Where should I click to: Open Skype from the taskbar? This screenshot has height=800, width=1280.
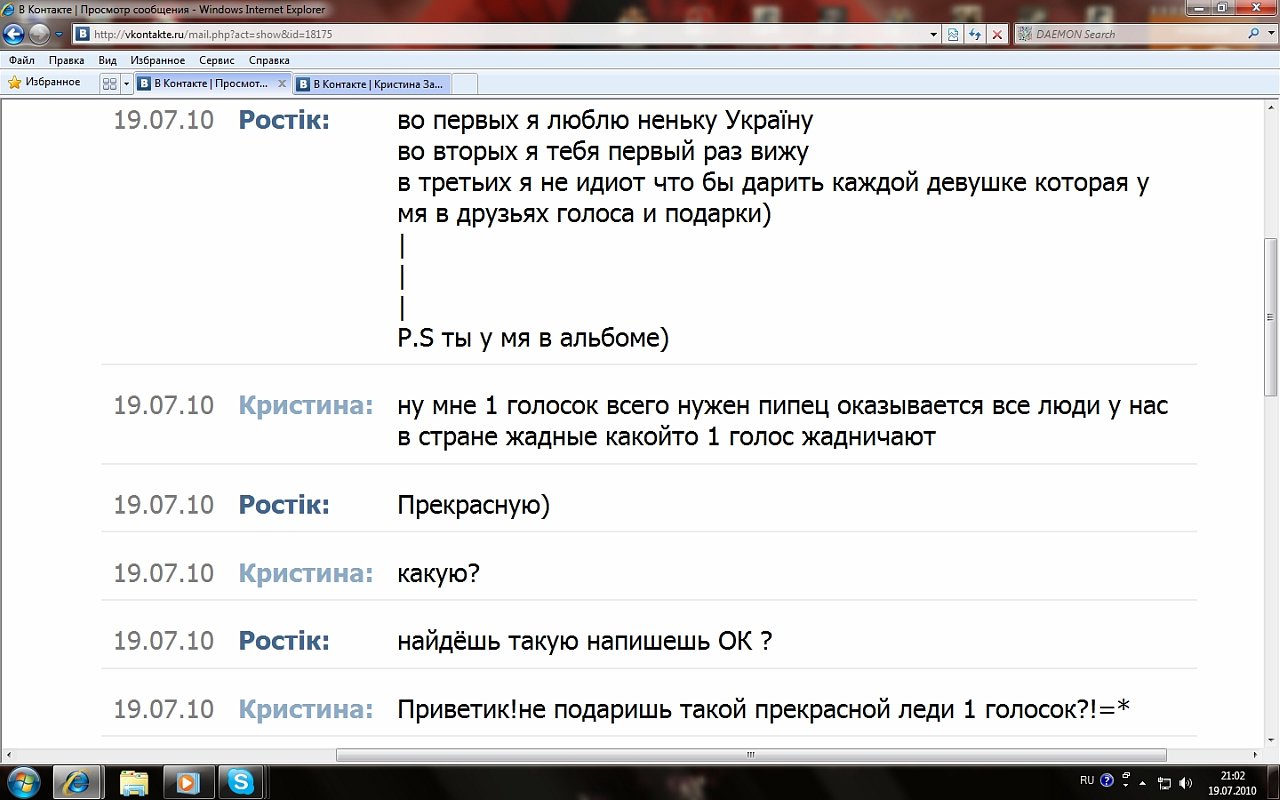click(240, 780)
